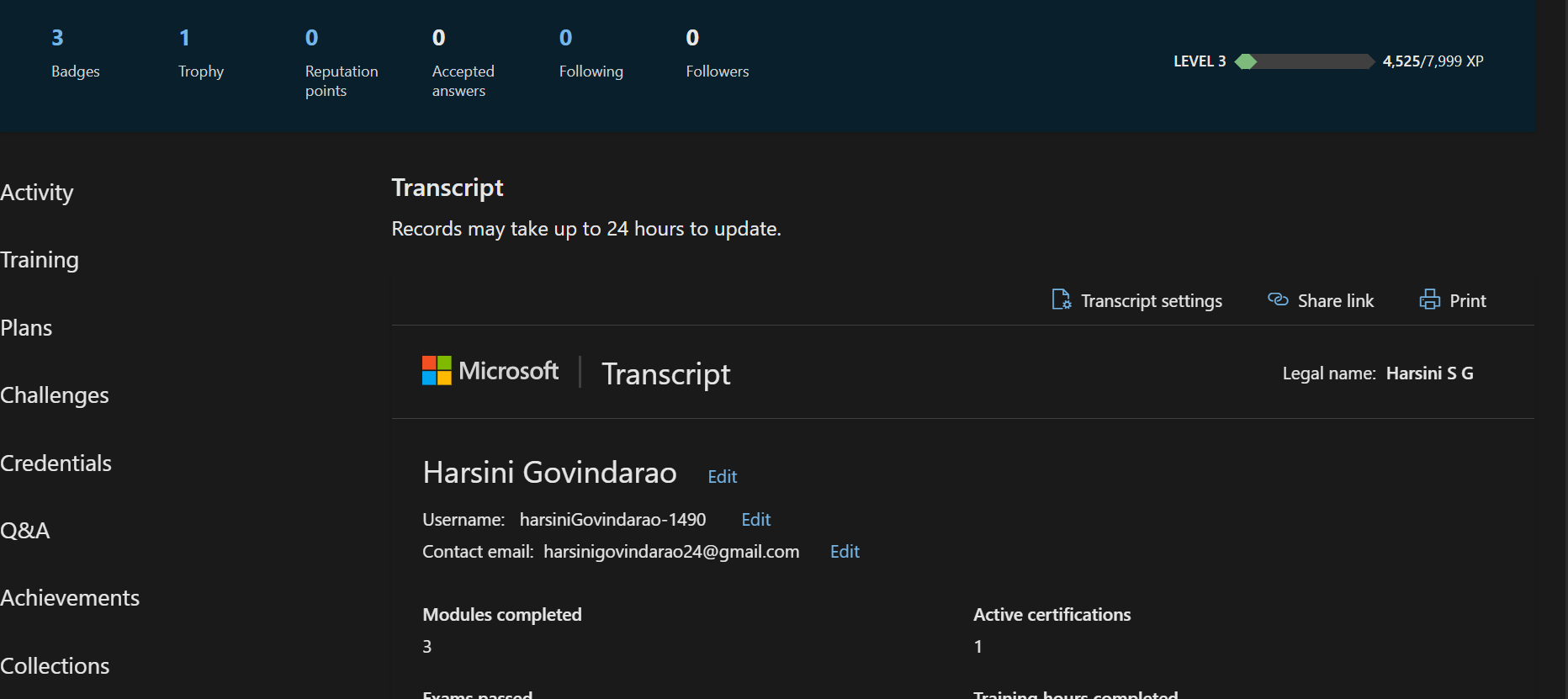Open Collections in the sidebar

(x=55, y=666)
